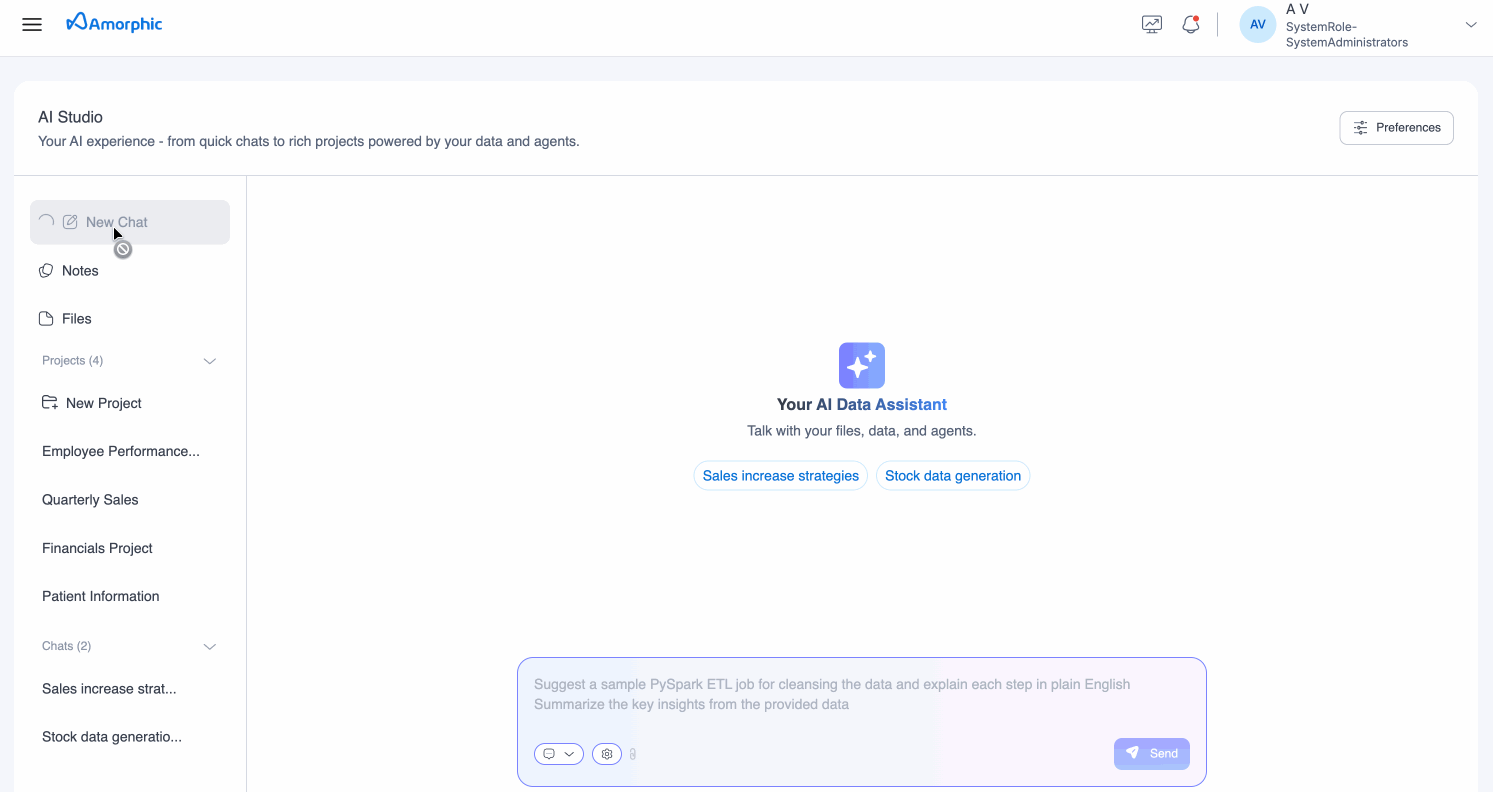Expand the user account dropdown top right

click(x=1470, y=24)
